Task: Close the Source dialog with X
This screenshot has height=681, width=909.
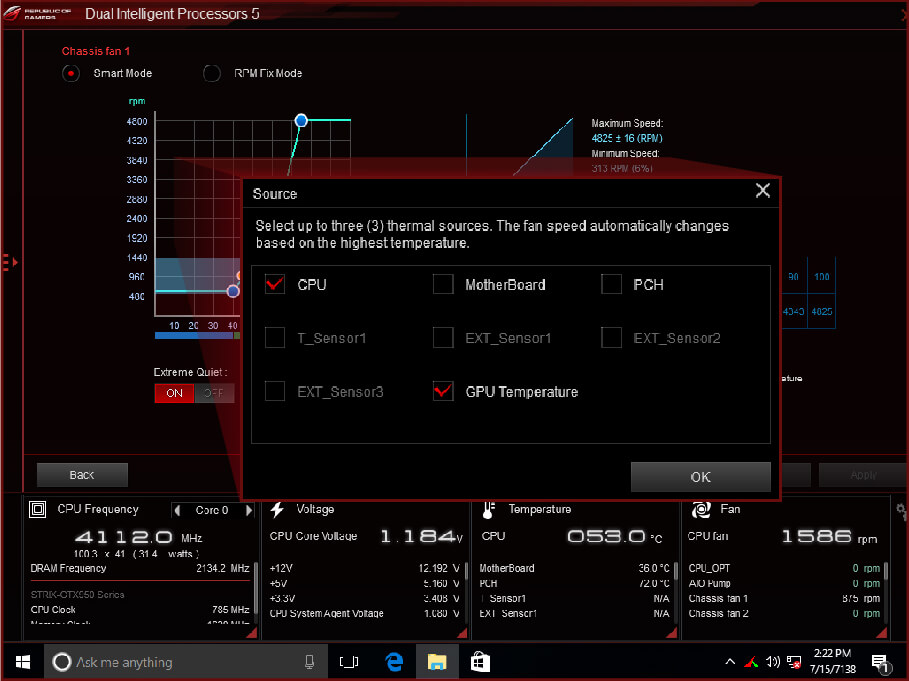Action: (763, 190)
